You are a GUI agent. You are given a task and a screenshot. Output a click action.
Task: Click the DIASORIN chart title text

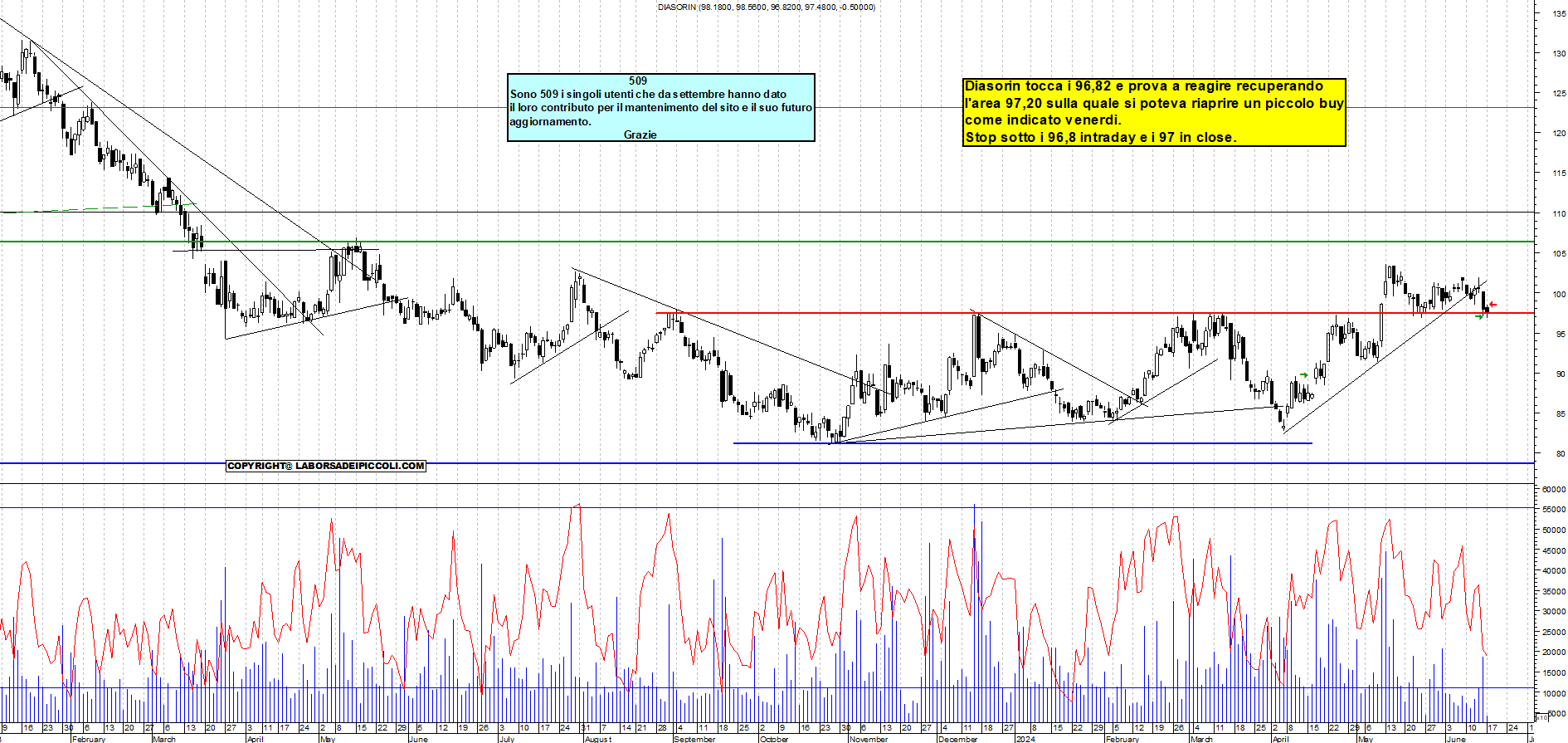[x=766, y=7]
